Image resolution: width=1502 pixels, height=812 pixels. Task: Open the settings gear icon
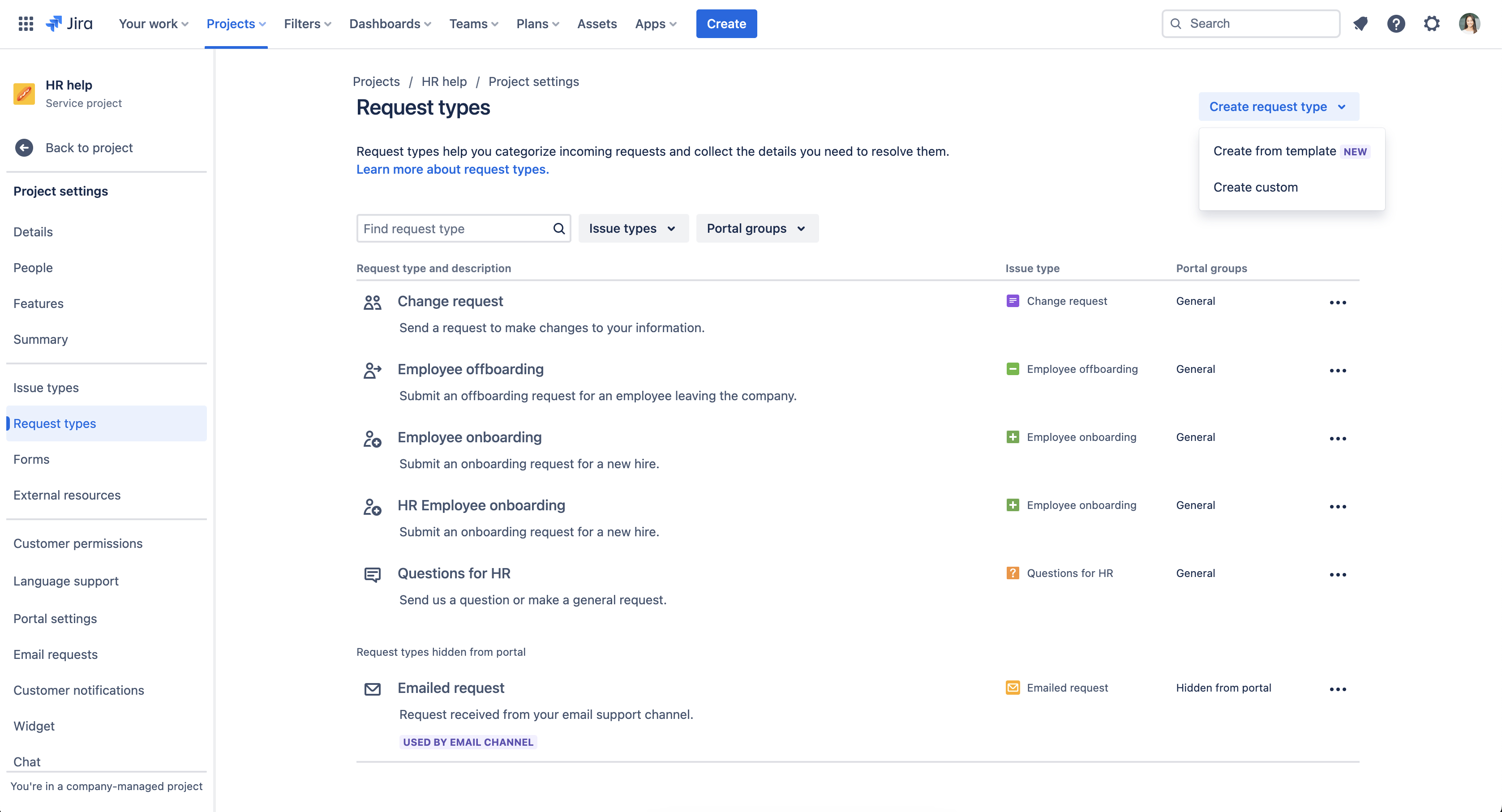coord(1431,24)
